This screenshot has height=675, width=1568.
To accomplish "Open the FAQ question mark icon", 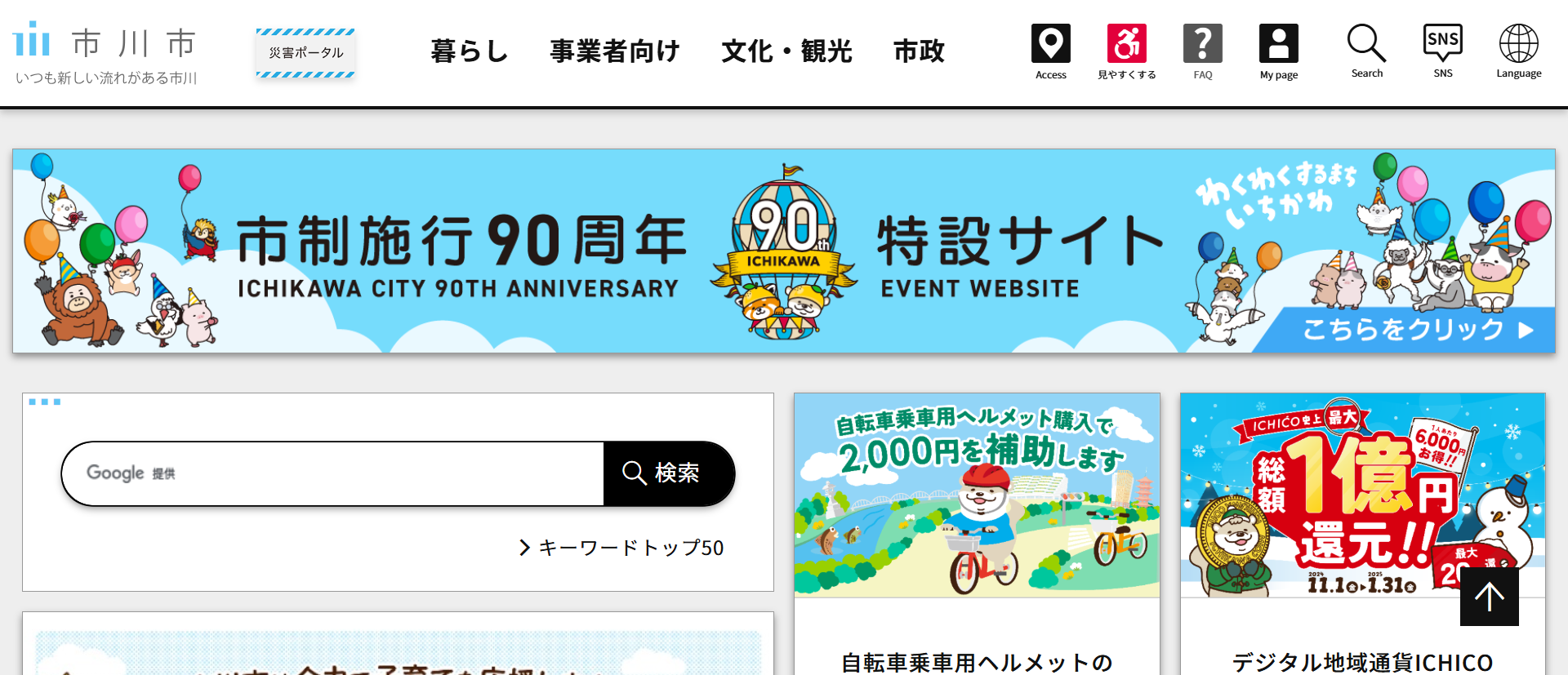I will (1202, 44).
